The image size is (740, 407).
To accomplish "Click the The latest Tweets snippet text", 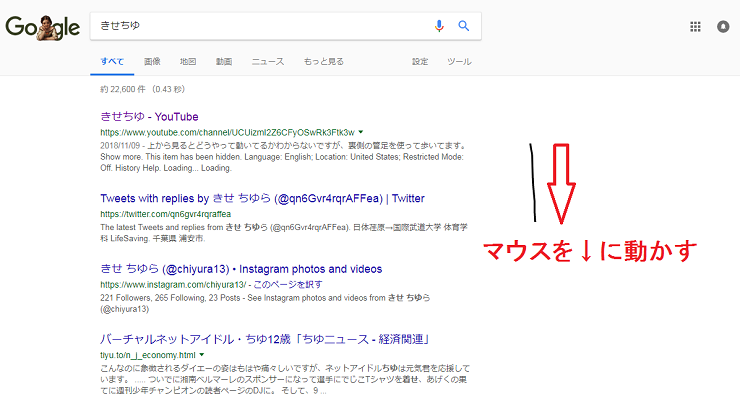I will [284, 233].
